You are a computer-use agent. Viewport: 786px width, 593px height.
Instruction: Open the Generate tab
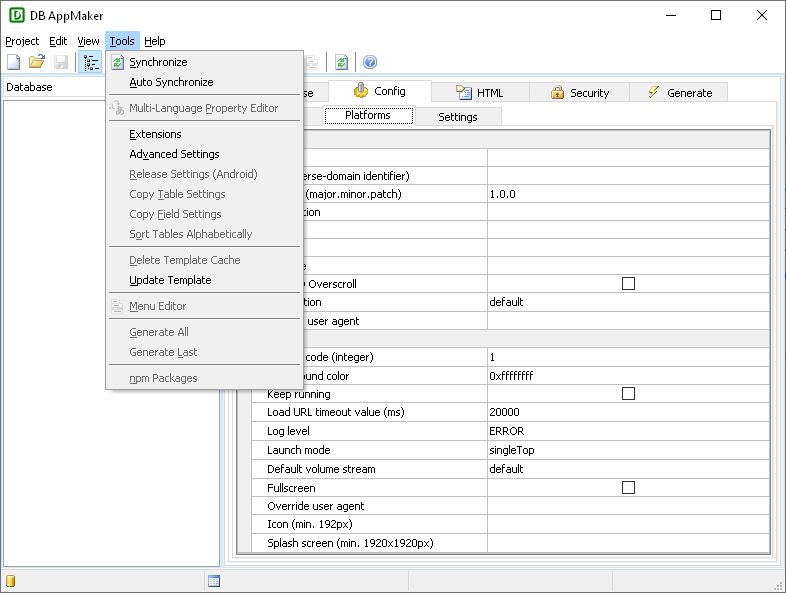click(678, 92)
